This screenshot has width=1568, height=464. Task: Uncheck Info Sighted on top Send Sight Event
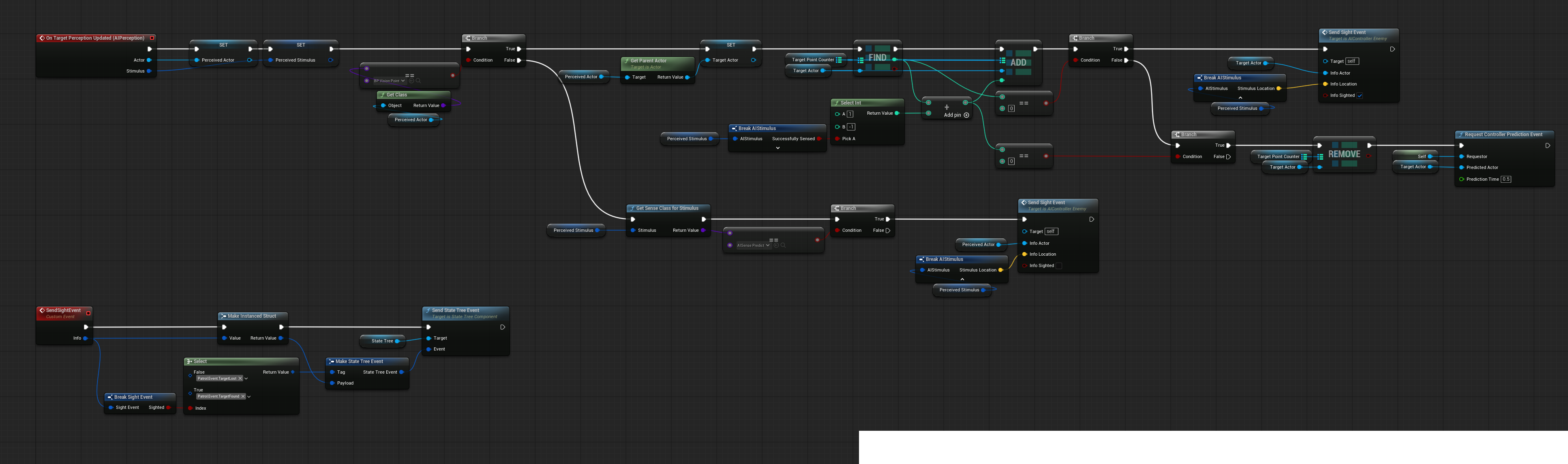point(1360,96)
